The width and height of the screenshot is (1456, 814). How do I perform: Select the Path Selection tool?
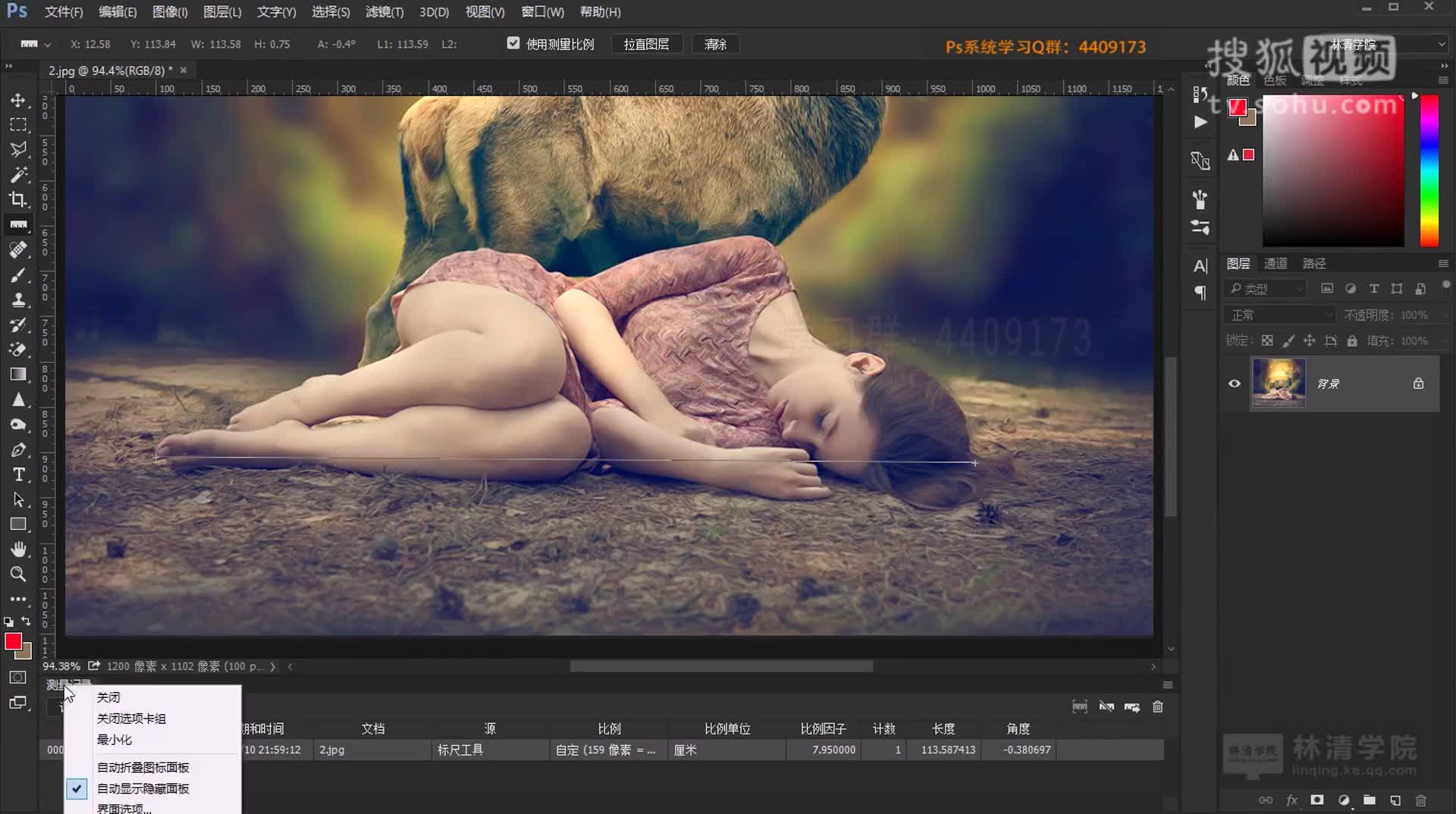(18, 499)
